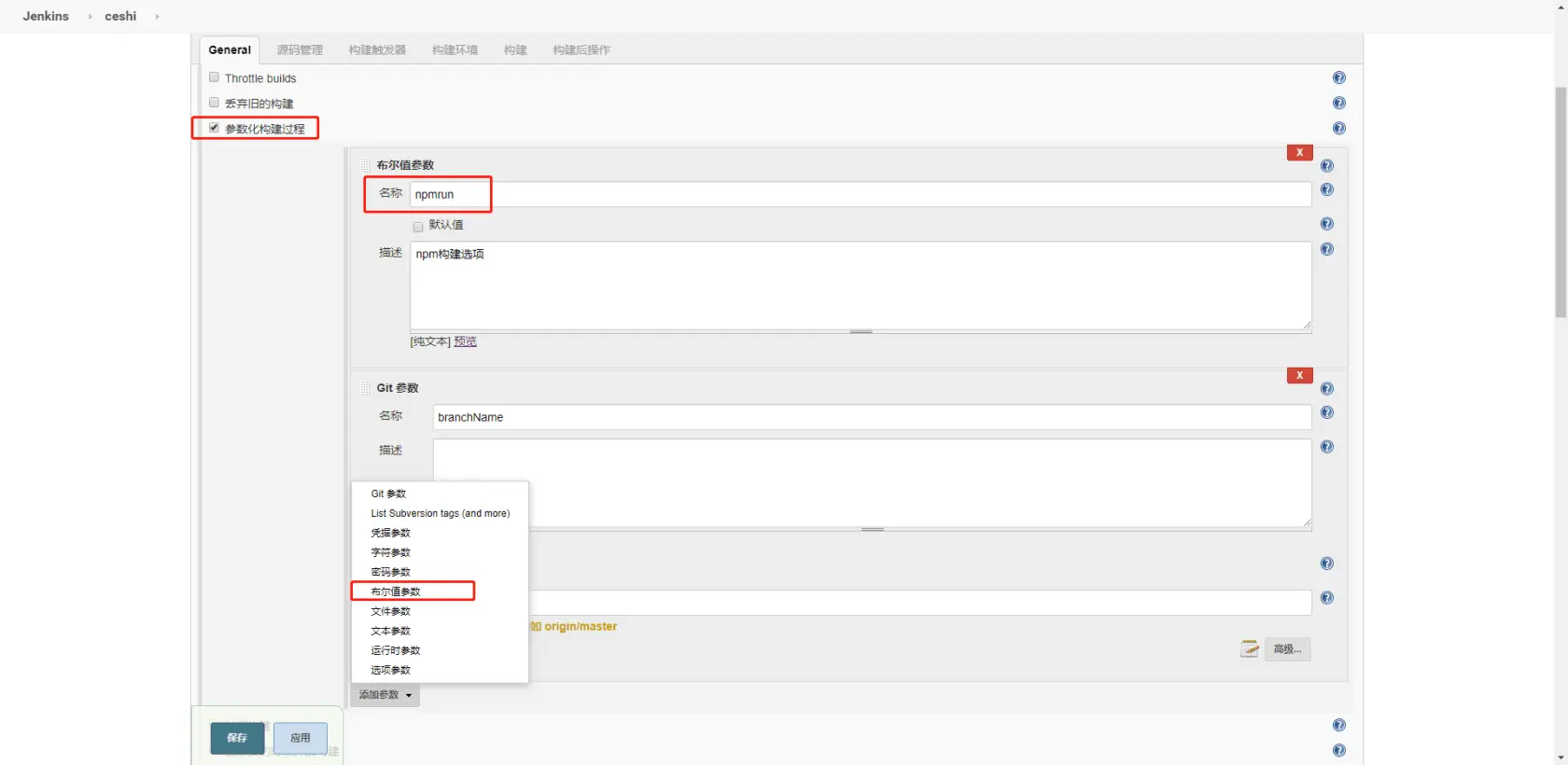This screenshot has height=765, width=1568.
Task: Open help for 丢弃旧的构建 option
Action: (x=1338, y=104)
